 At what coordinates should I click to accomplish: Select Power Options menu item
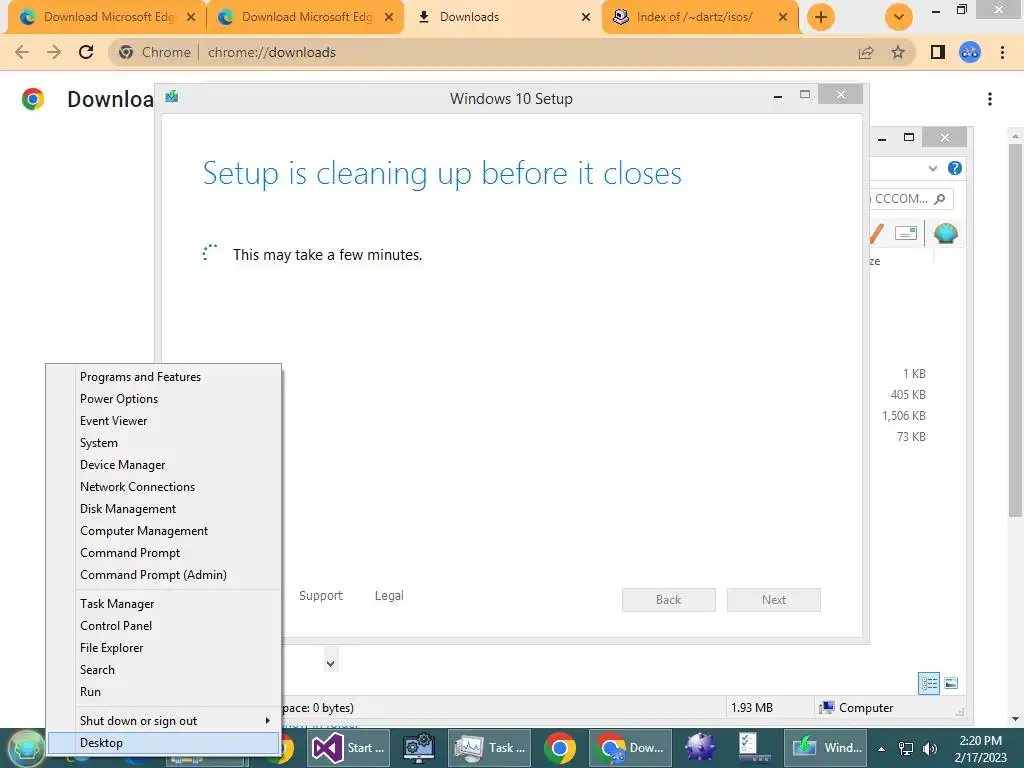tap(163, 398)
